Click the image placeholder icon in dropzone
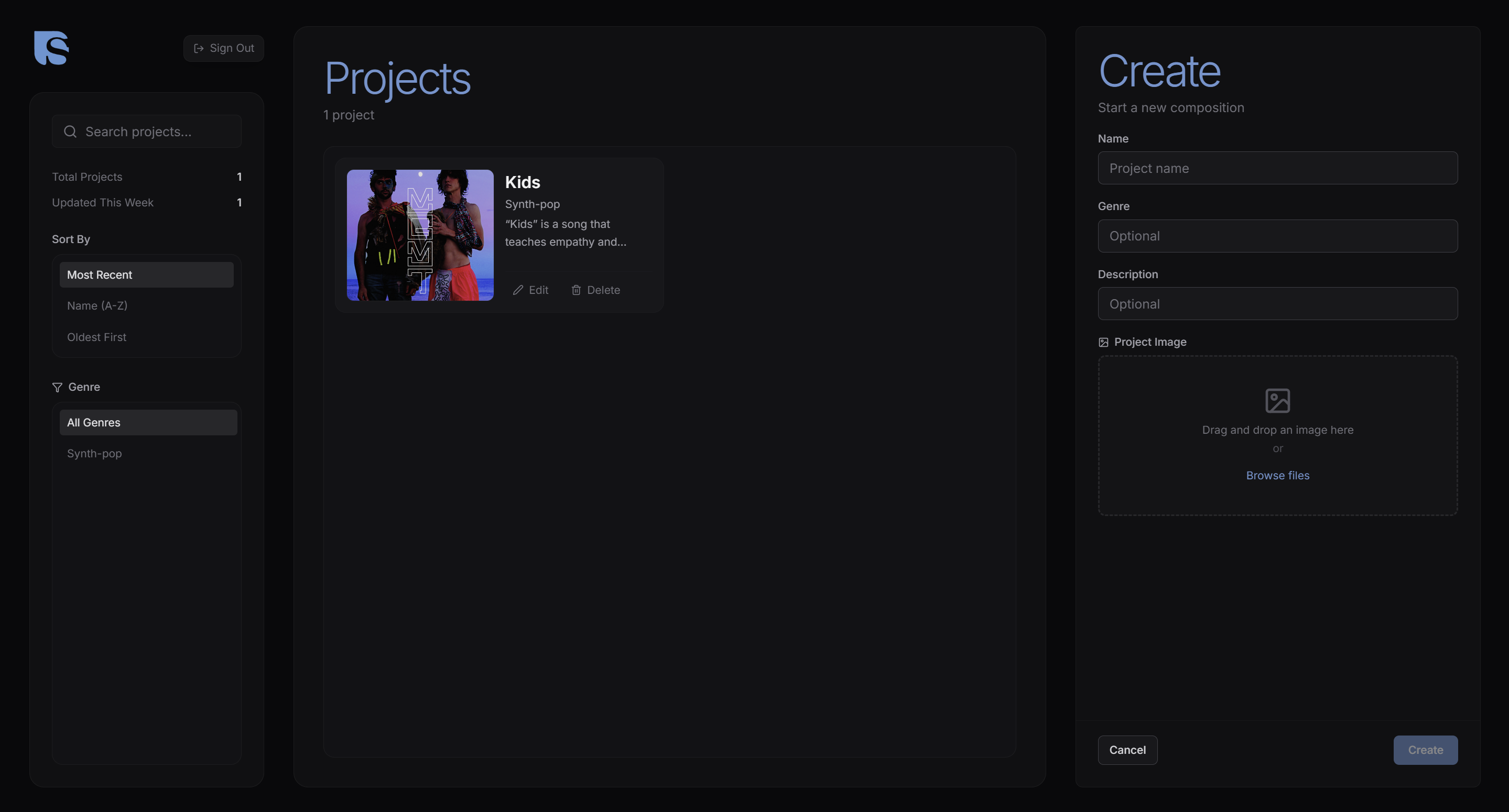Screen dimensions: 1509x812 1277,401
